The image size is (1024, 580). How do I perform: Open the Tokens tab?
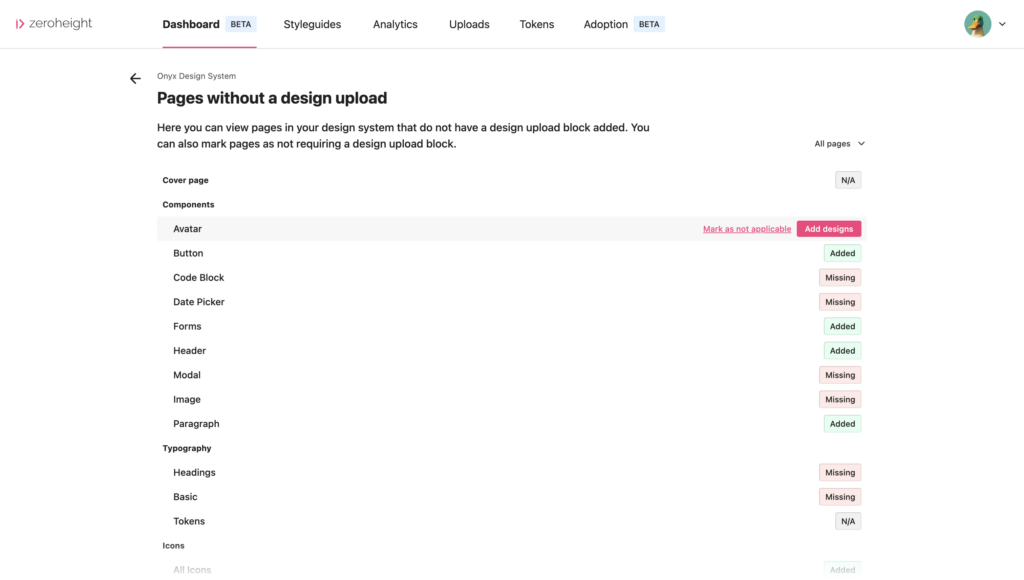point(537,24)
